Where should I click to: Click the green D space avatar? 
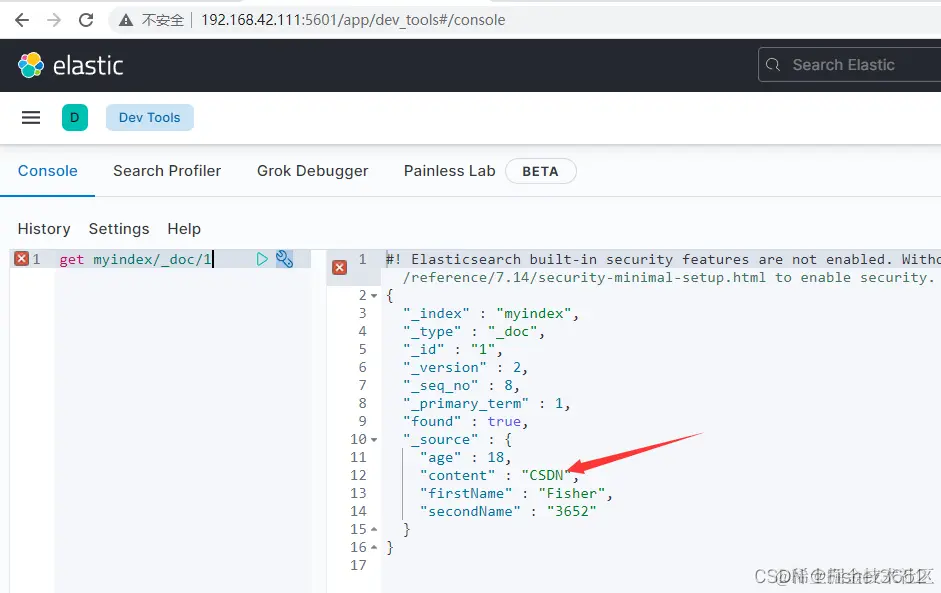coord(75,118)
